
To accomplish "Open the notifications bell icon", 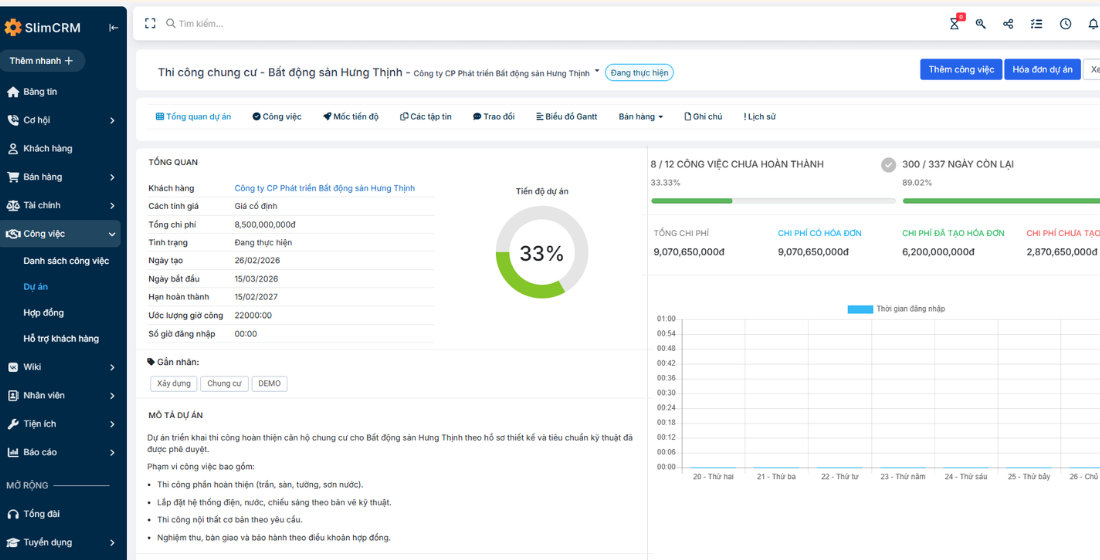I will coord(1093,24).
